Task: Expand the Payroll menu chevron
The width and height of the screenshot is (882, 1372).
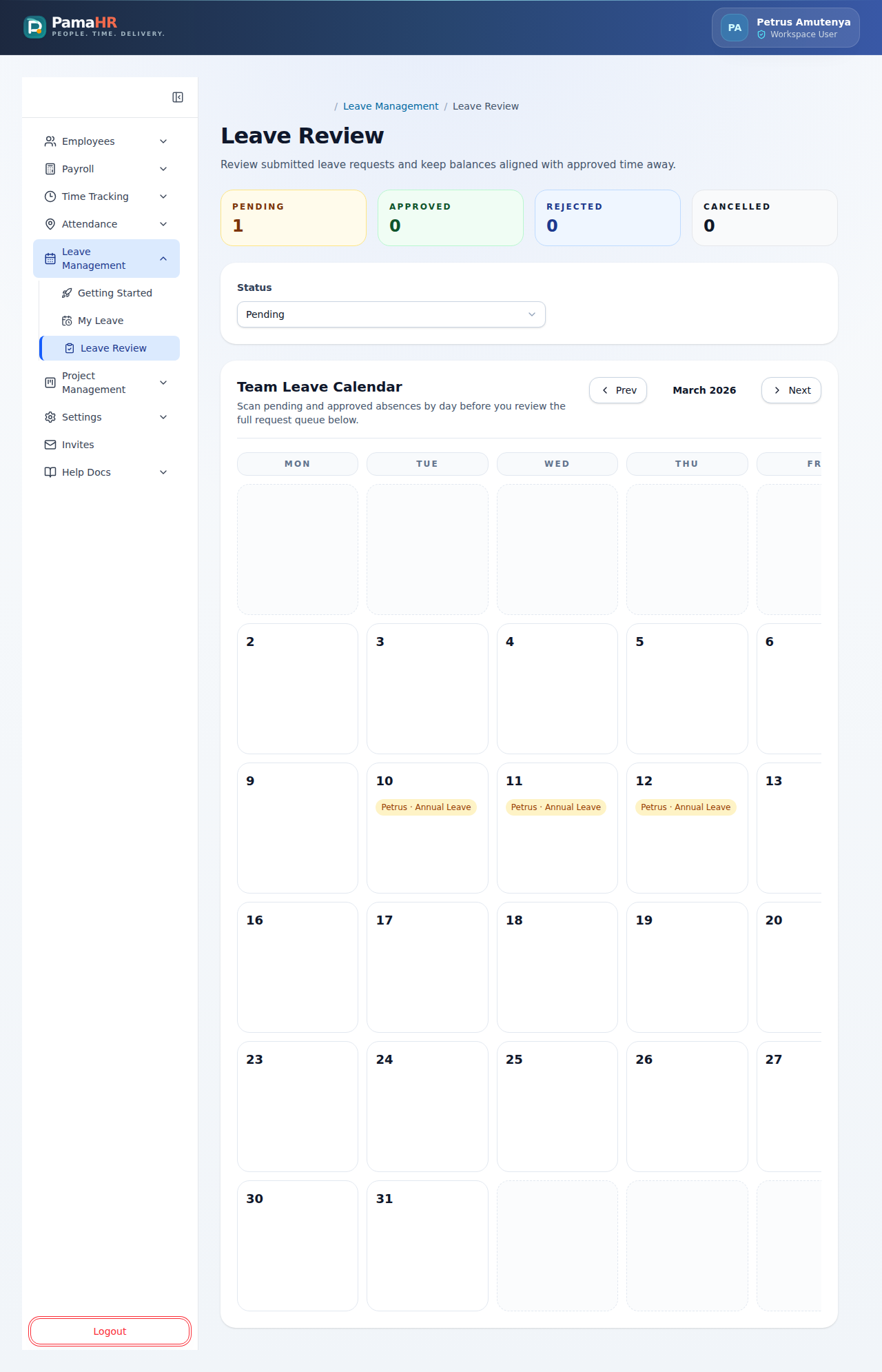Action: (163, 169)
